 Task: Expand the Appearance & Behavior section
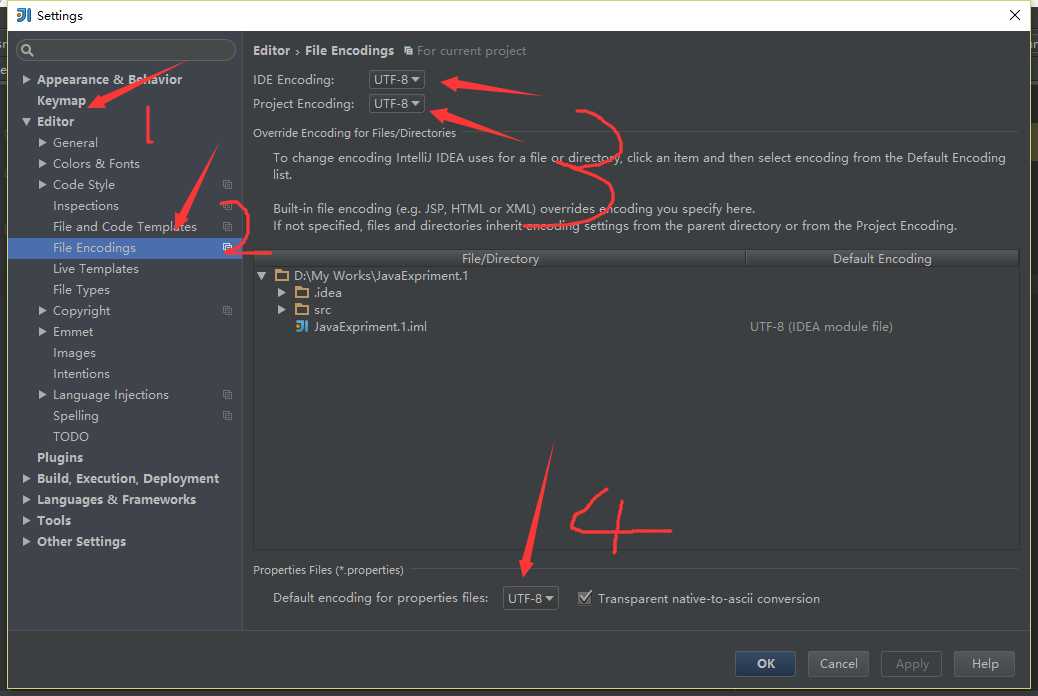[26, 79]
